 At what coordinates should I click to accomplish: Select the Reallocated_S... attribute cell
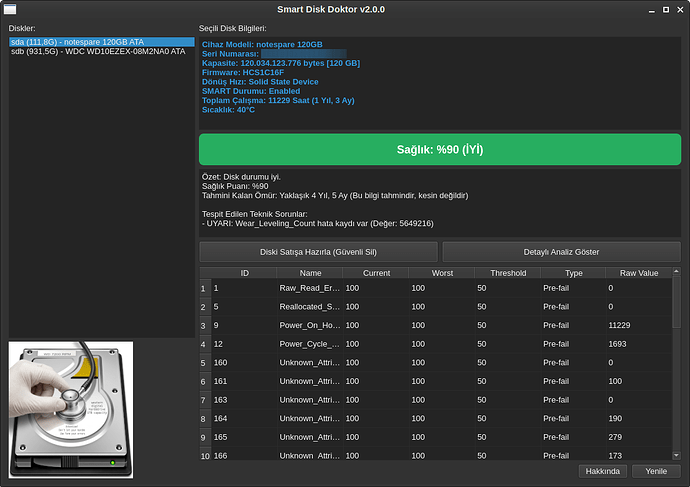310,306
